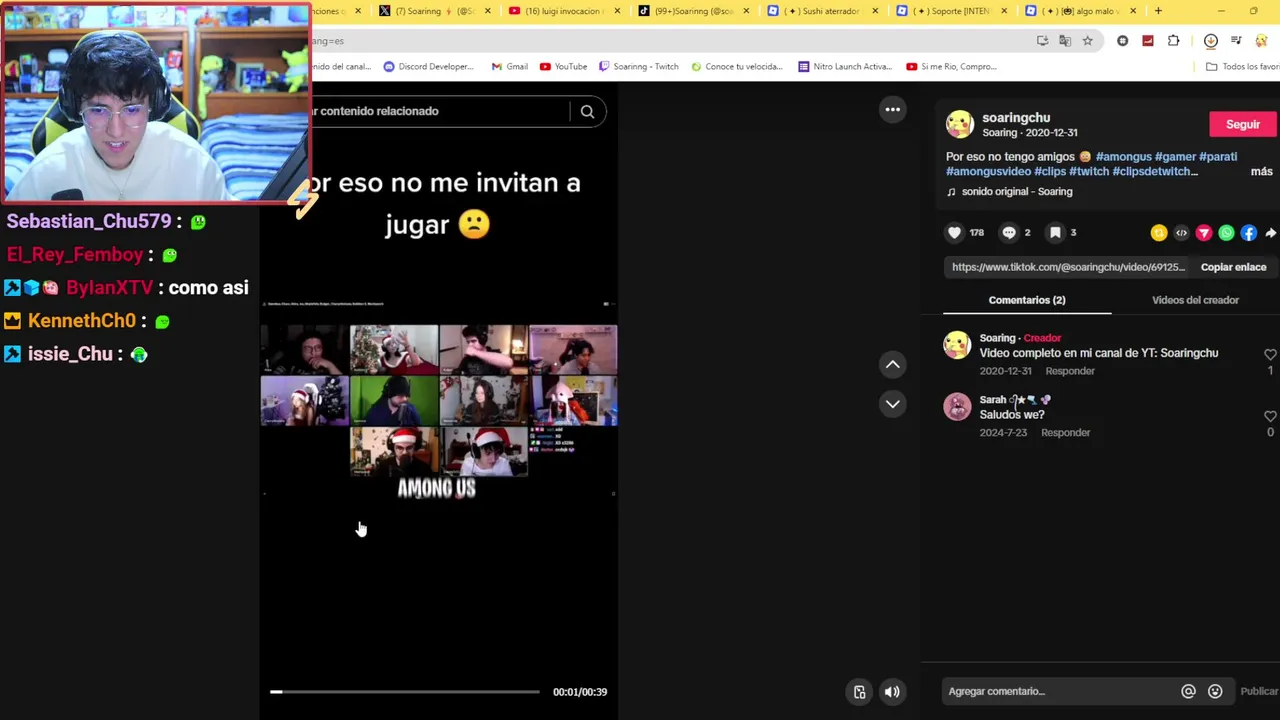Bookmark this page with the star icon
1280x720 pixels.
point(1087,41)
